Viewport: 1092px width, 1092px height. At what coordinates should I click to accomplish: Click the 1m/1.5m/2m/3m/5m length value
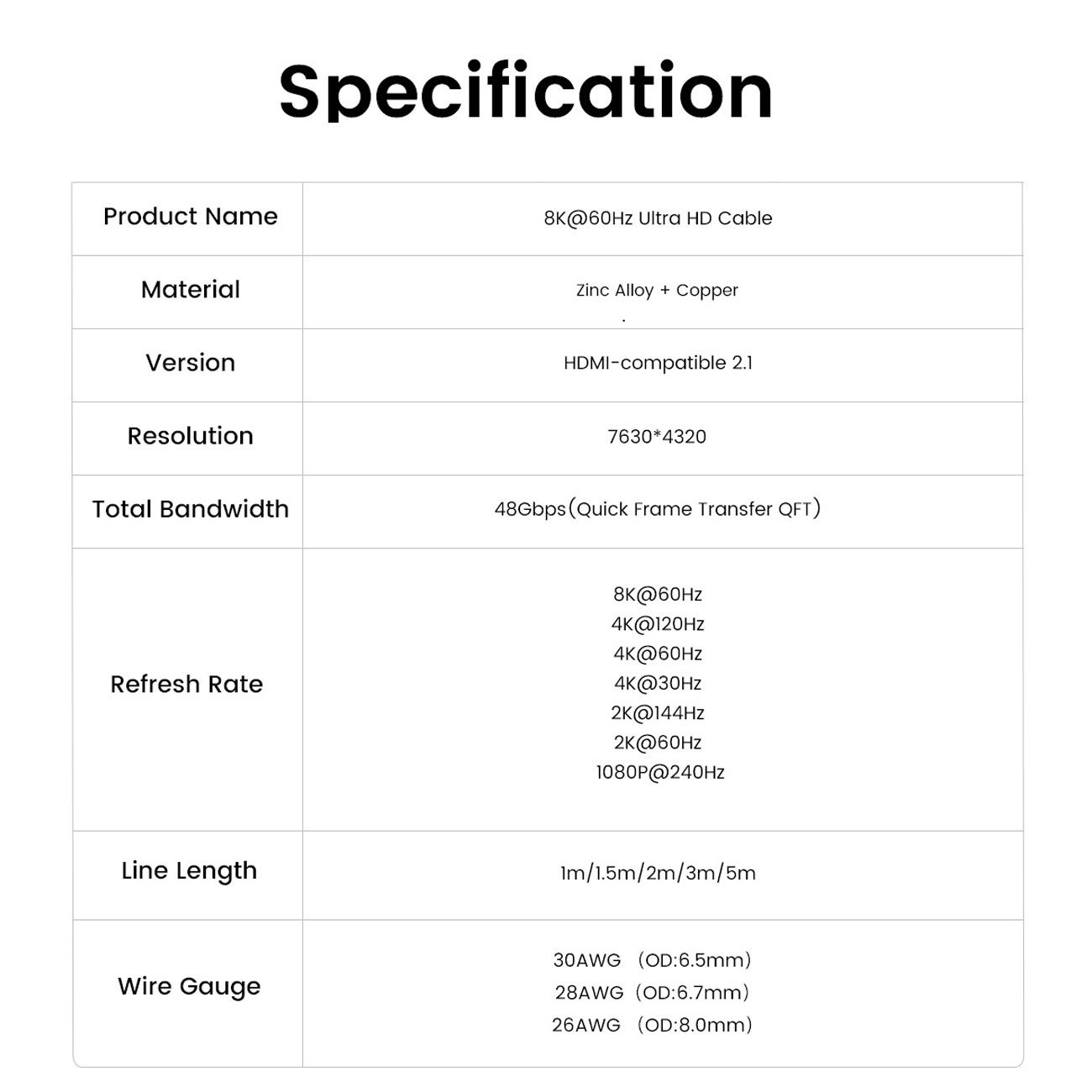(x=658, y=874)
